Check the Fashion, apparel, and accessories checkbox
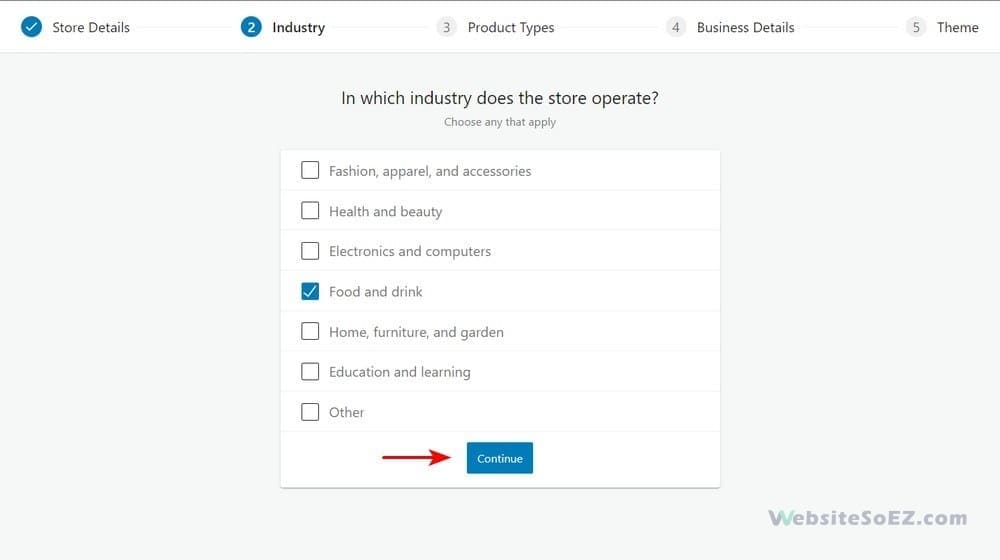 (310, 170)
